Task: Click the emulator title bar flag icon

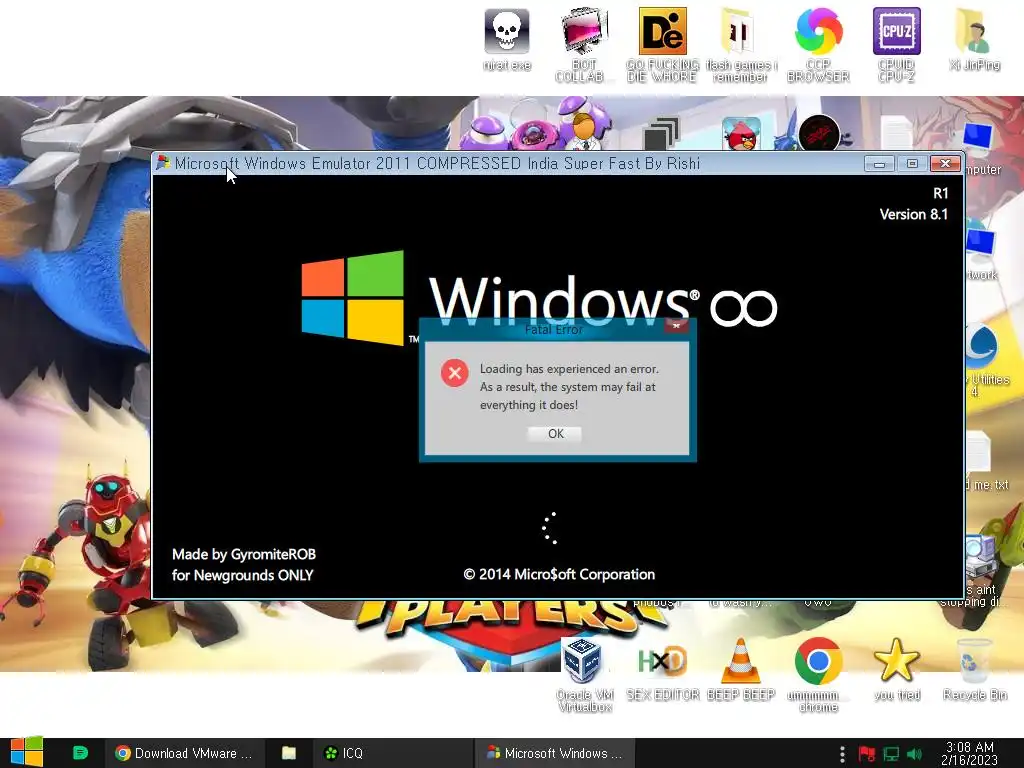Action: [163, 163]
